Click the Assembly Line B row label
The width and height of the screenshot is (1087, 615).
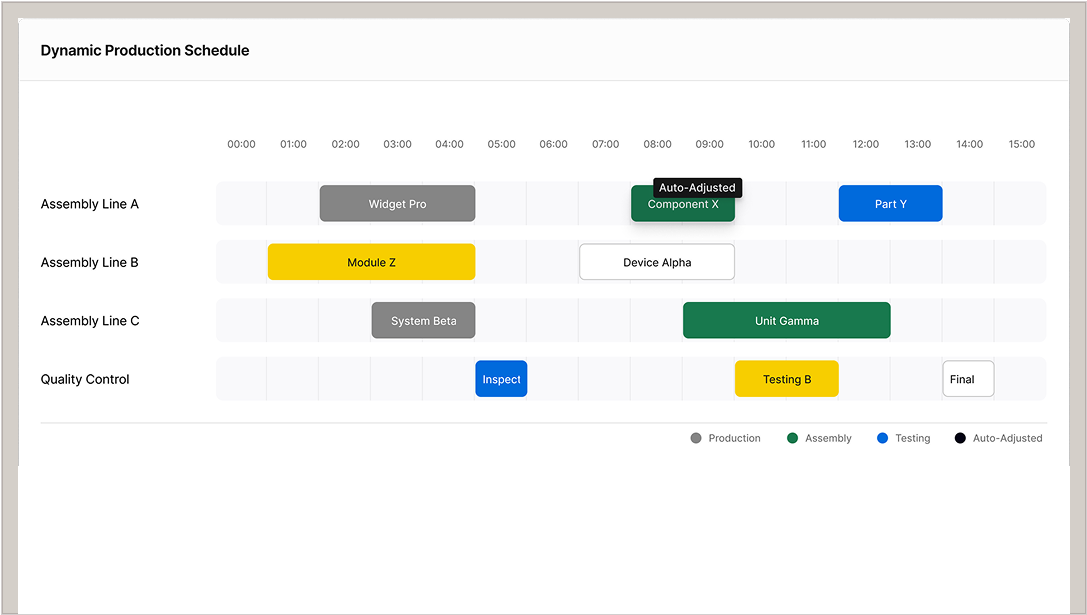point(90,262)
